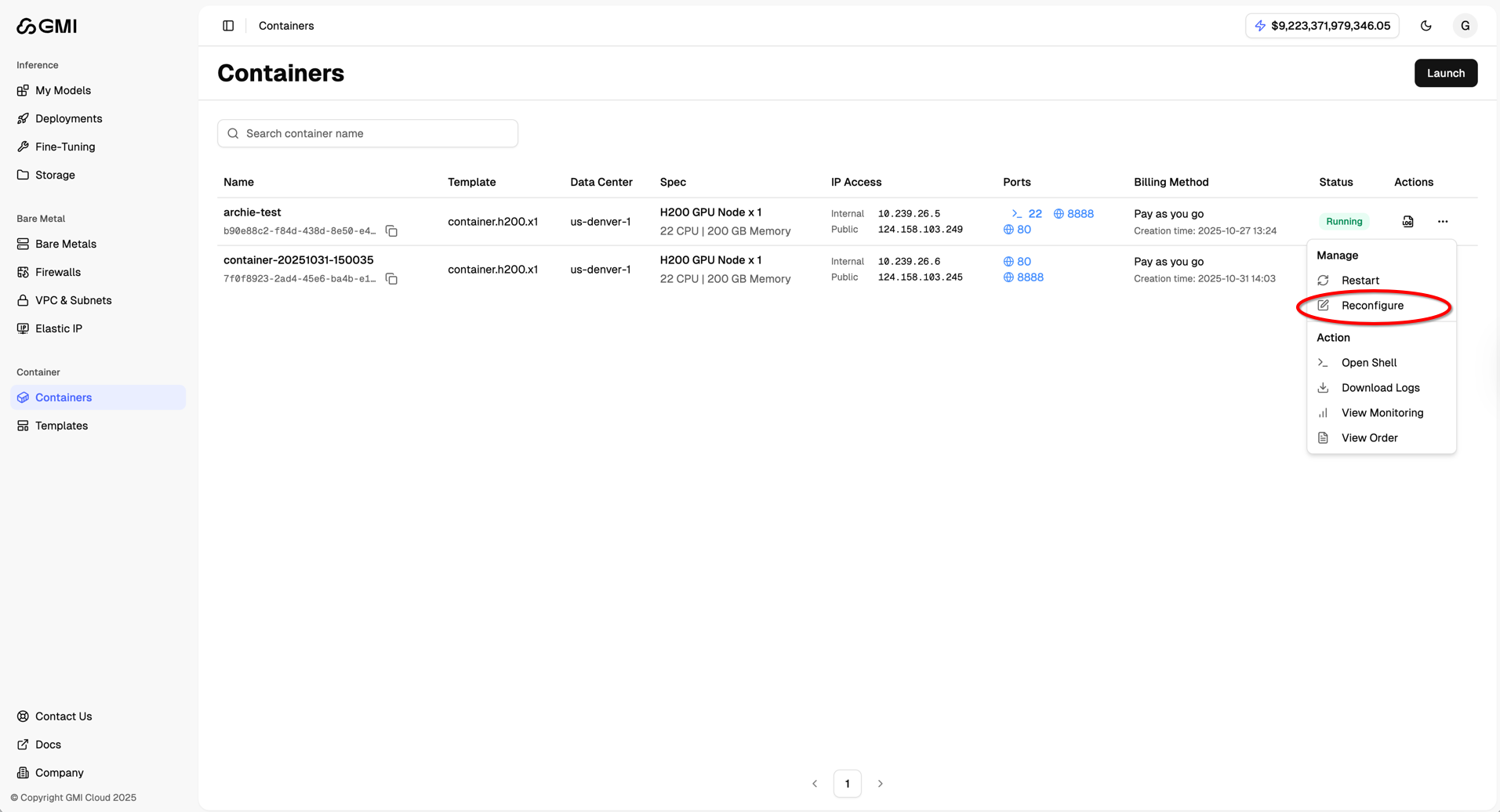Open port 80 of container-20251031-150035

tap(1017, 262)
